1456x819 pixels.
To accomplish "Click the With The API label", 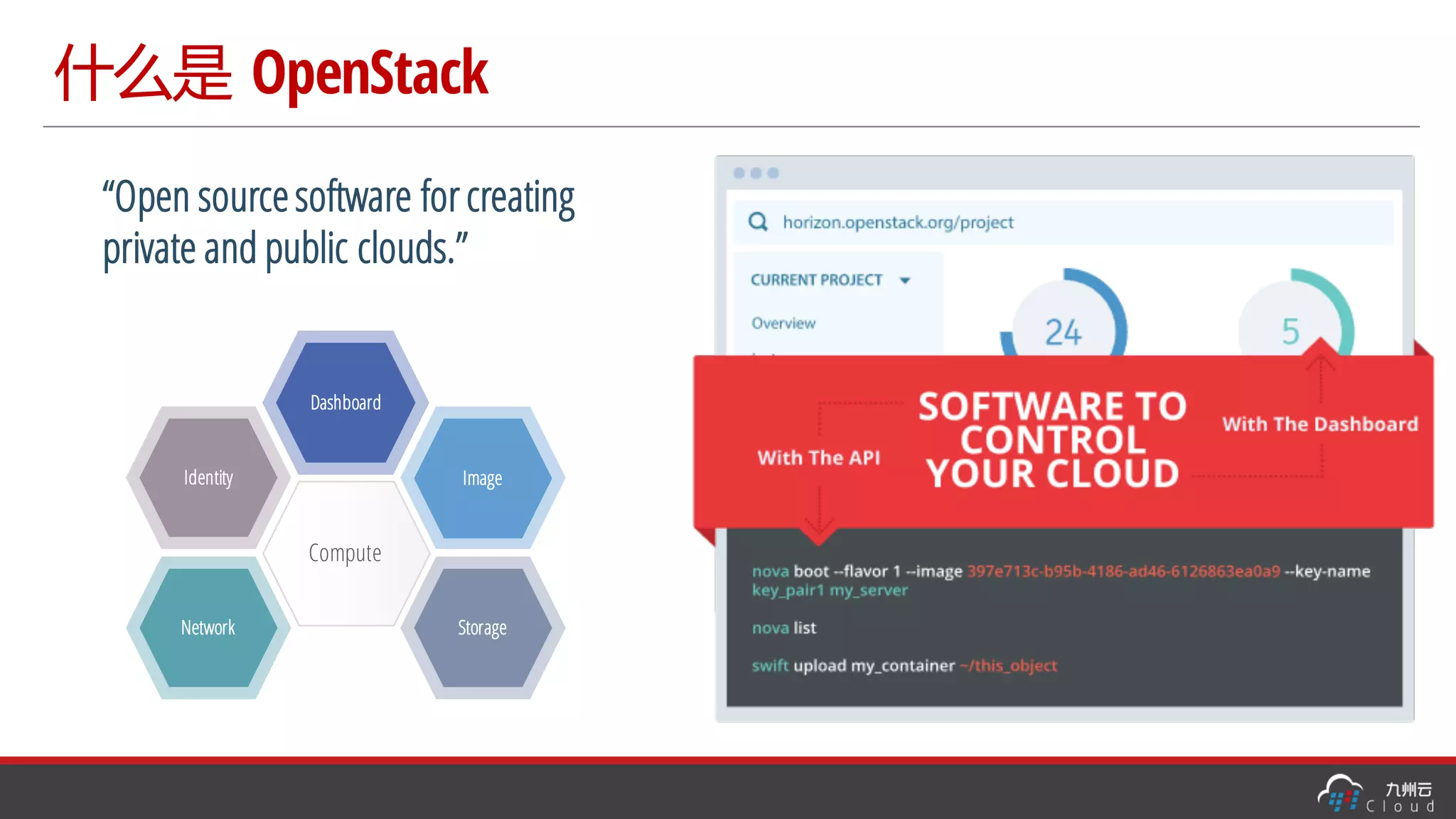I will coord(819,458).
